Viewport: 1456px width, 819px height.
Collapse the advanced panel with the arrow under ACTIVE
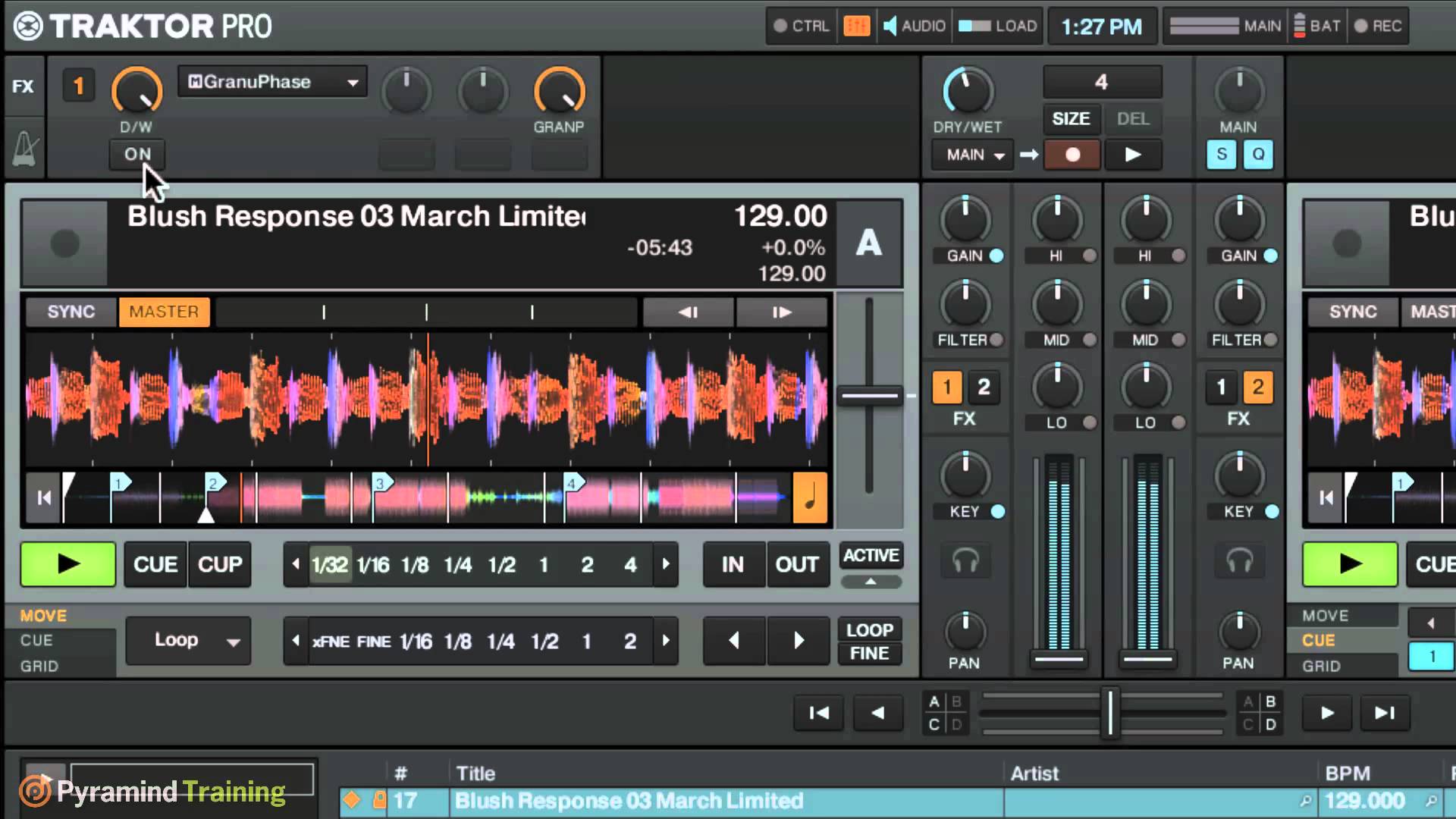pyautogui.click(x=871, y=582)
